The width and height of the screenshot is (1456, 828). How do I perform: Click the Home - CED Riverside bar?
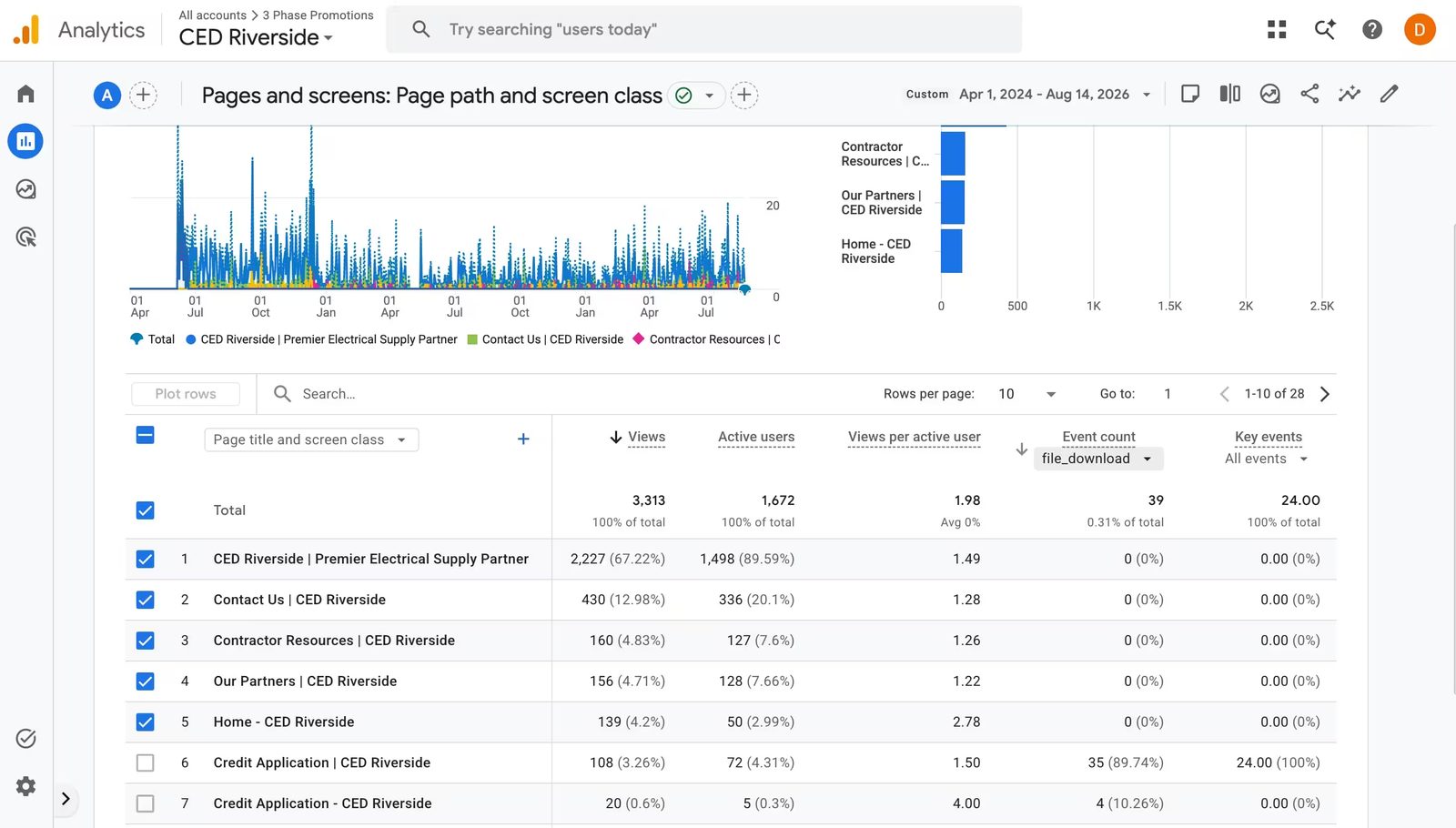click(x=951, y=251)
